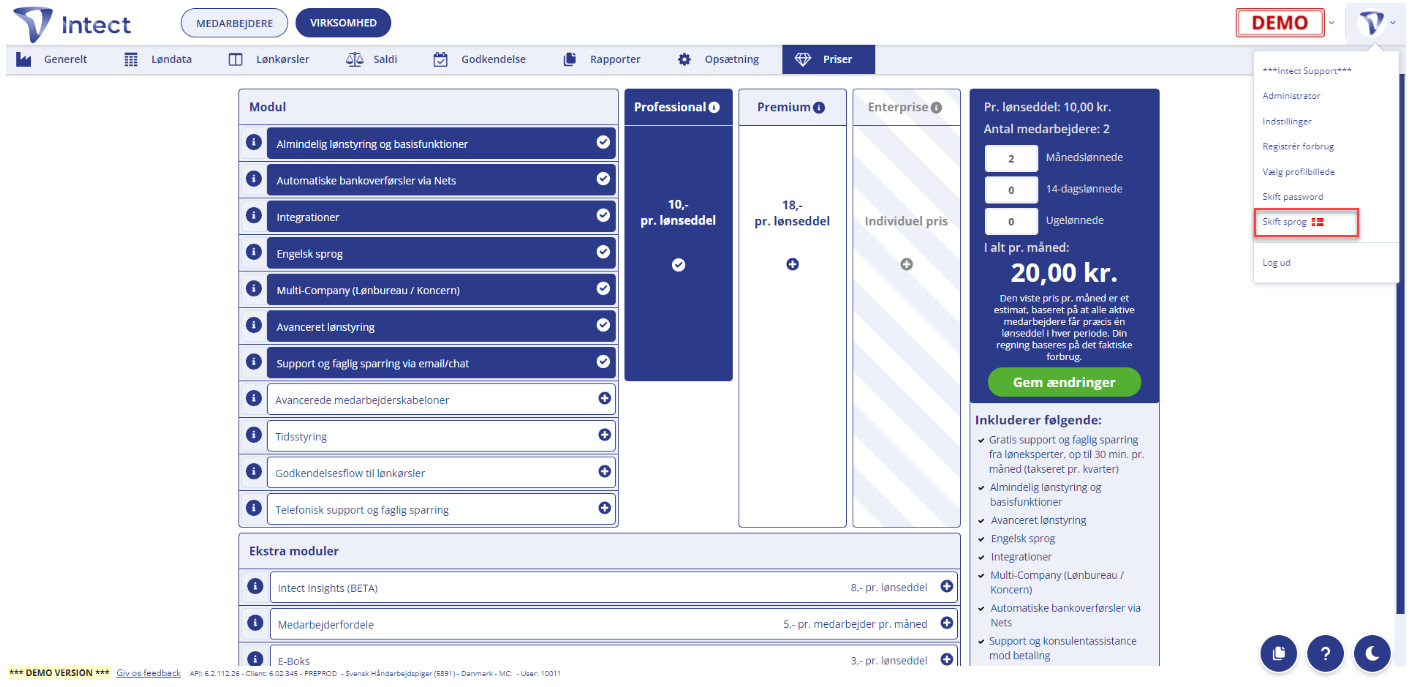The width and height of the screenshot is (1414, 687).
Task: Select the Premium package plus button
Action: (792, 265)
